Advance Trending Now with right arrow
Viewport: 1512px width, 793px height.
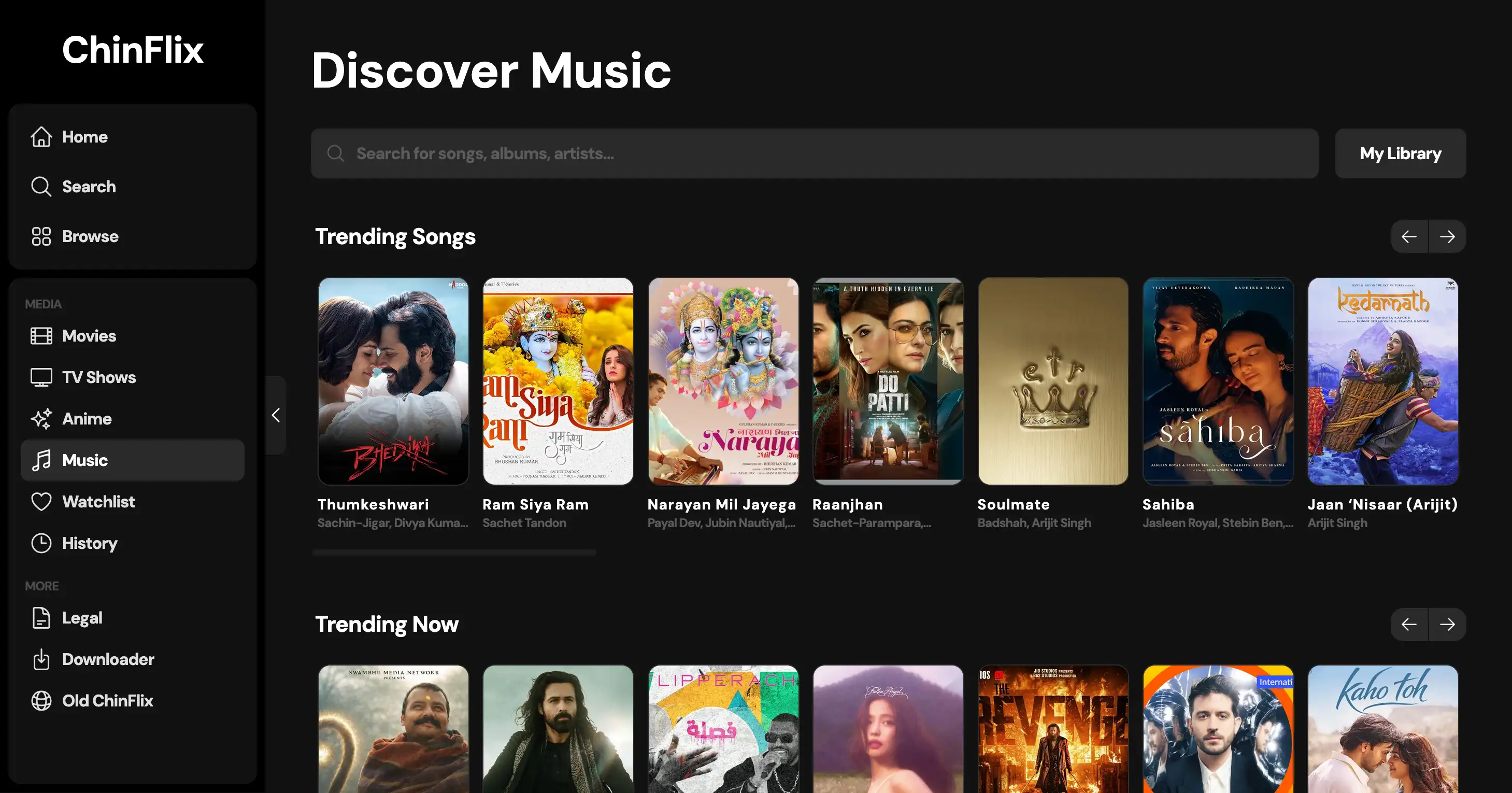tap(1447, 625)
